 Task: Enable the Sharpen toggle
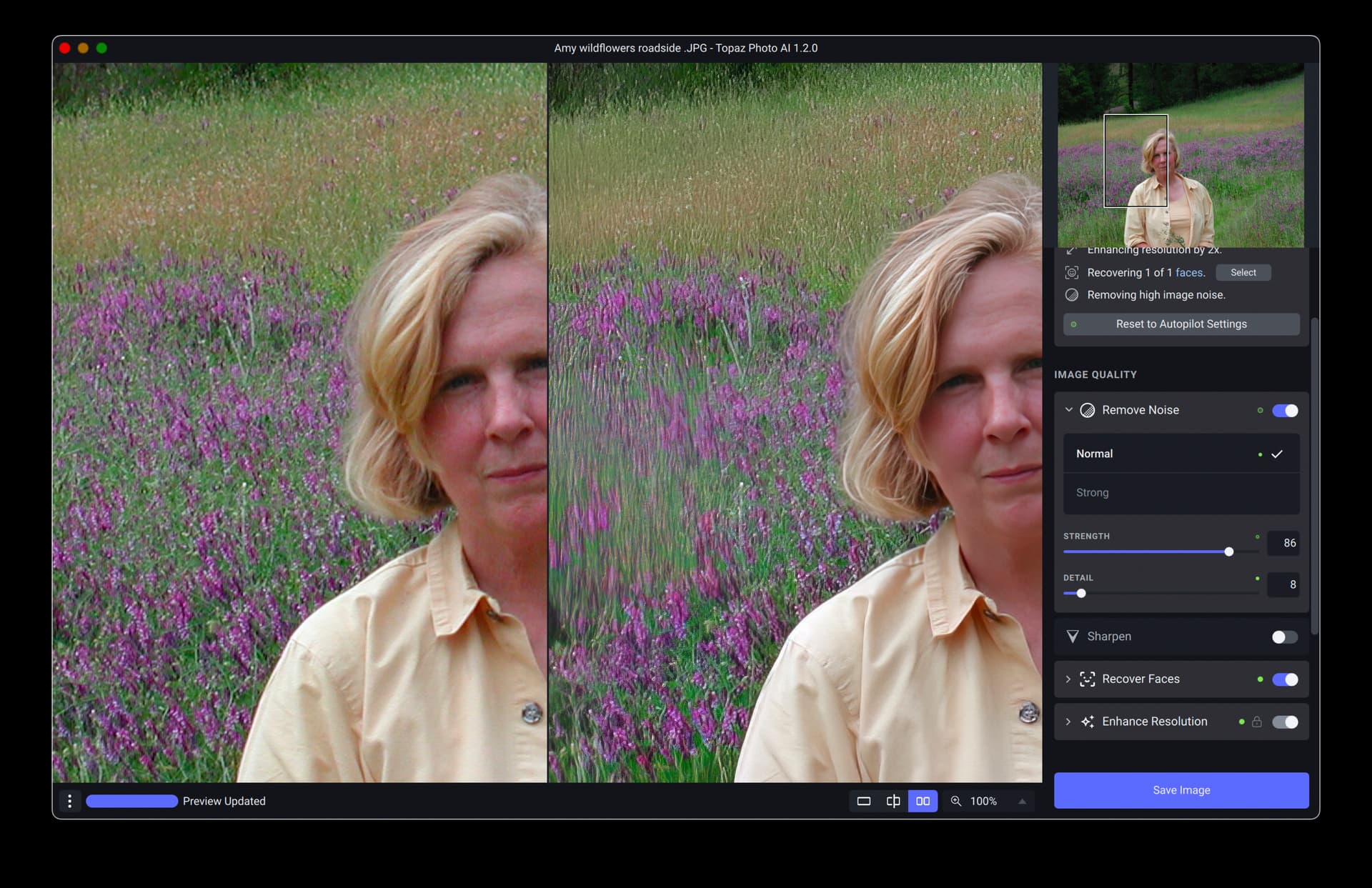[x=1284, y=637]
